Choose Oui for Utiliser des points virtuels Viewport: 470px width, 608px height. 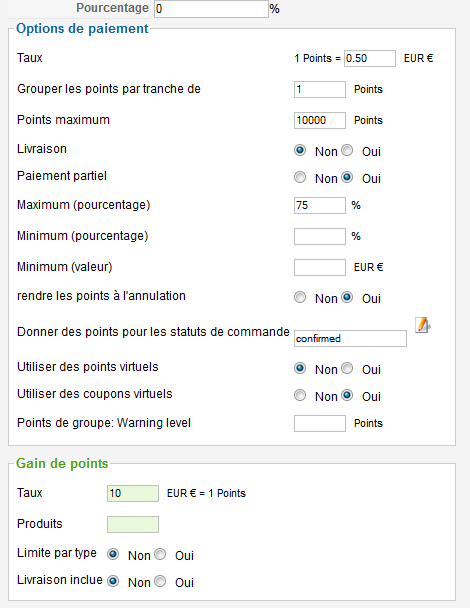coord(347,368)
